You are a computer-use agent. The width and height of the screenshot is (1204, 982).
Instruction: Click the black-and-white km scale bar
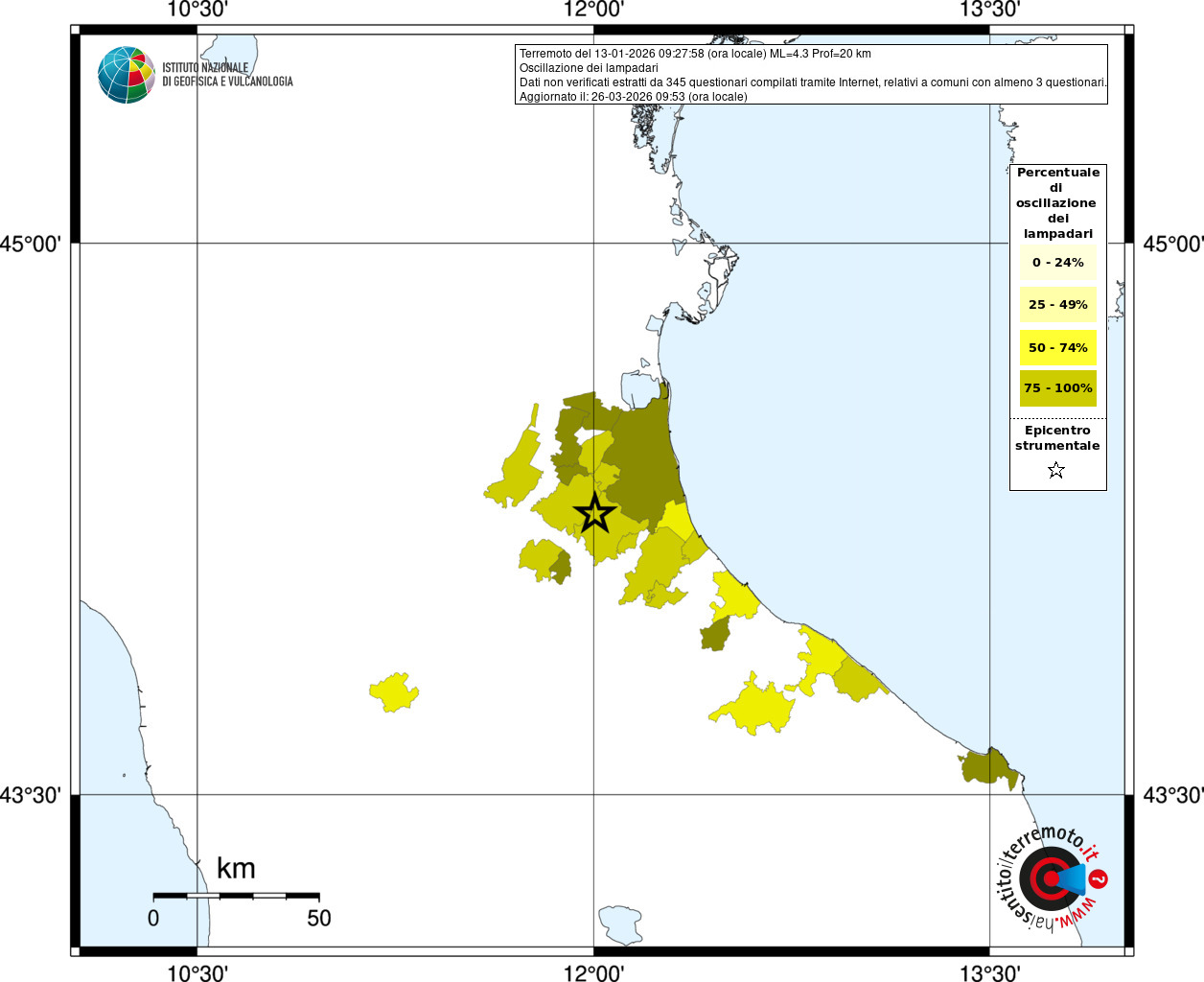tap(236, 896)
